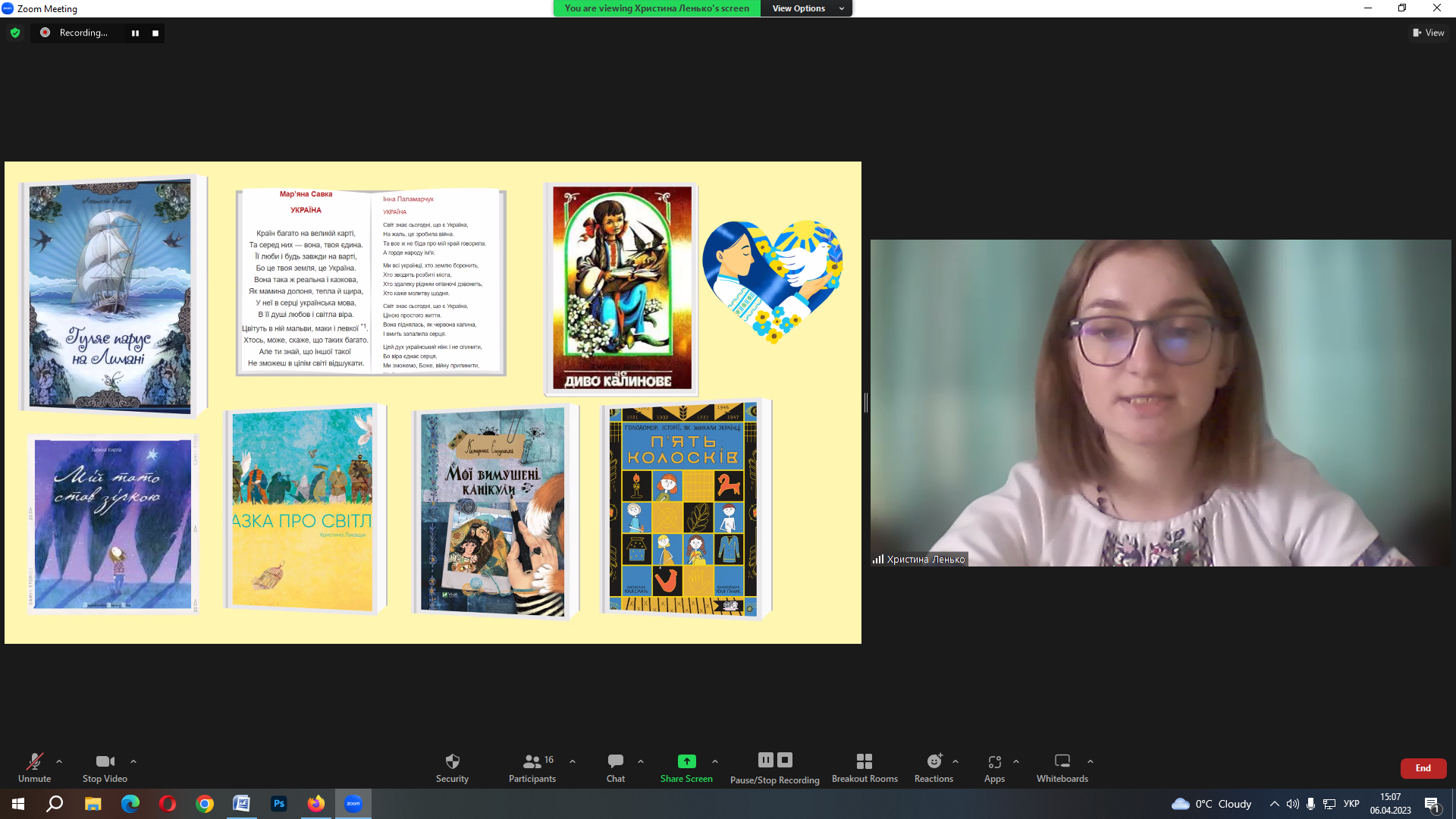Screen dimensions: 1456x819
Task: Pause recording in top-left indicator
Action: [x=135, y=33]
